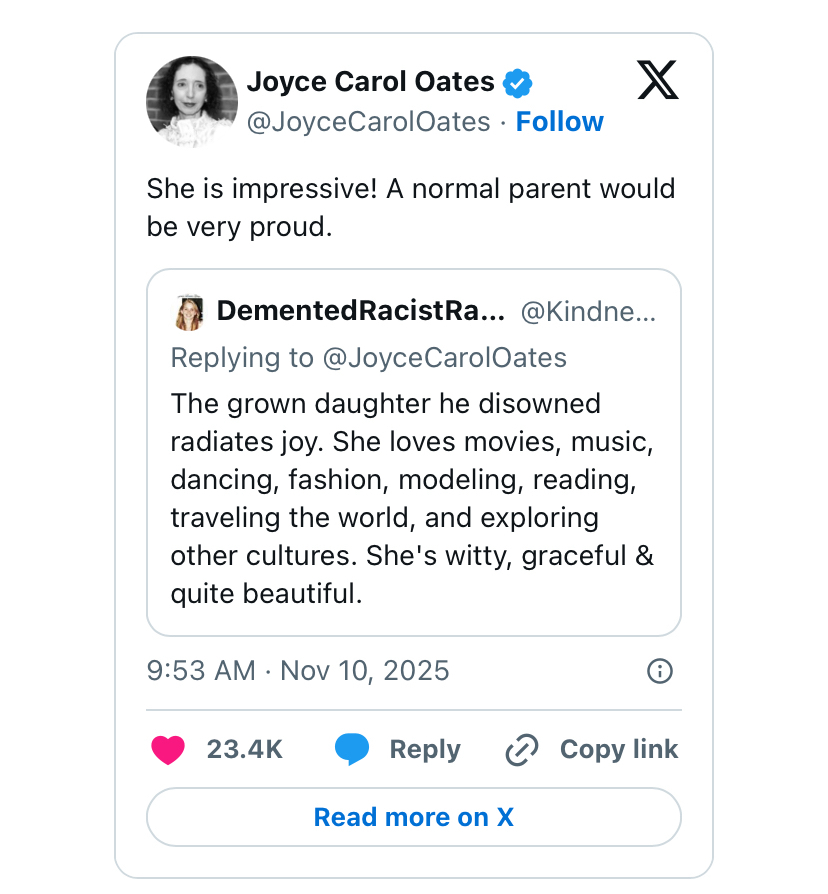This screenshot has width=828, height=894.
Task: Click the blue verified badge
Action: 516,82
